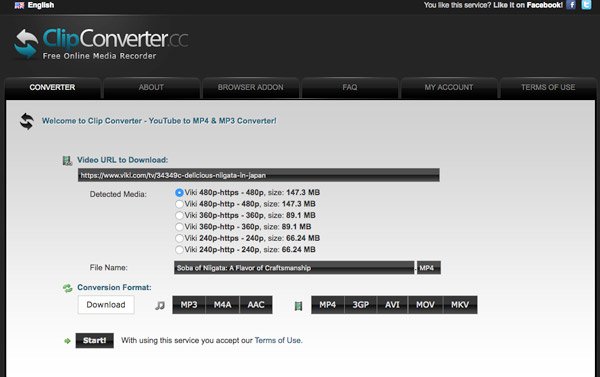Choose AAC audio format
This screenshot has height=377, width=600.
click(256, 305)
